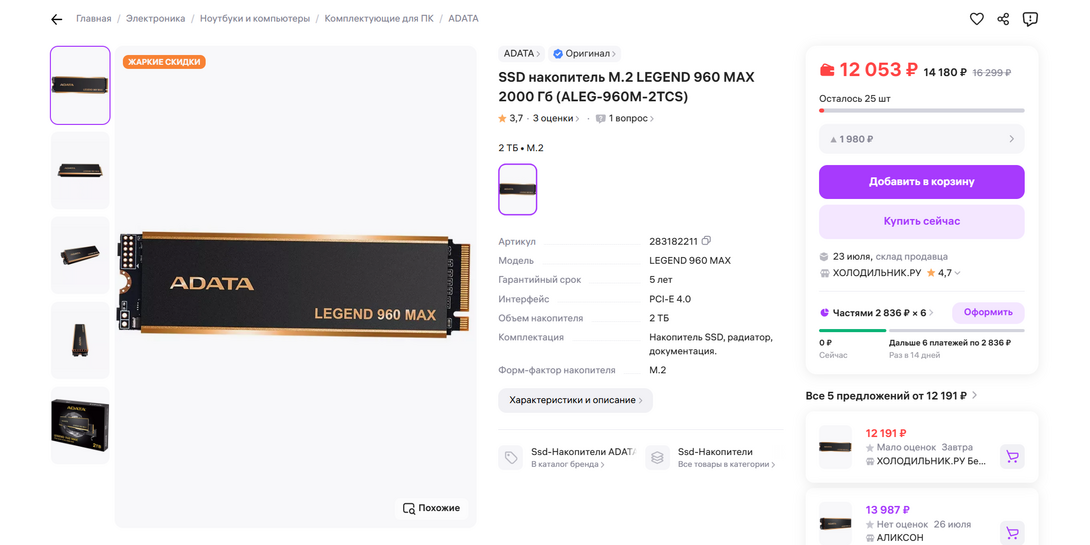Expand the price change 1 980 ₽ row

[922, 139]
